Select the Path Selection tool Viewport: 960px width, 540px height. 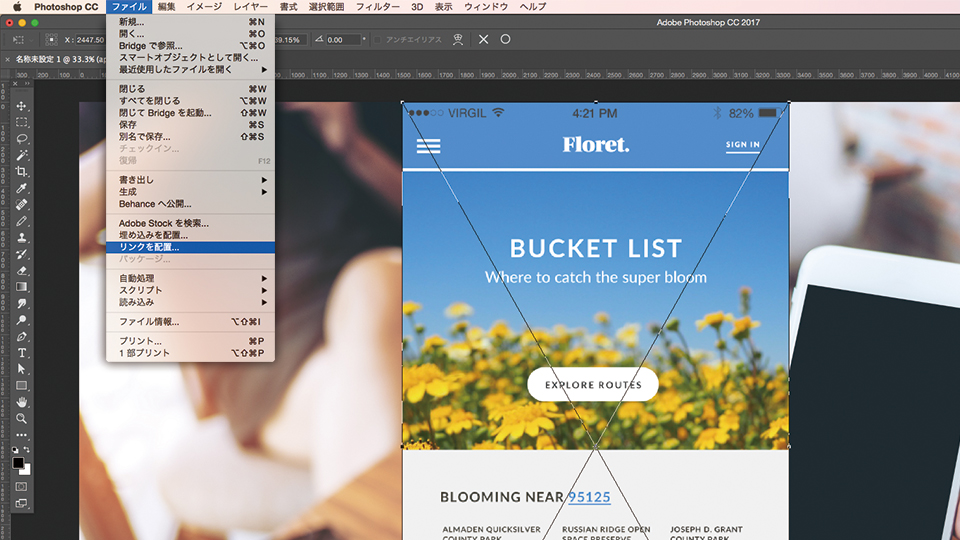(x=21, y=369)
